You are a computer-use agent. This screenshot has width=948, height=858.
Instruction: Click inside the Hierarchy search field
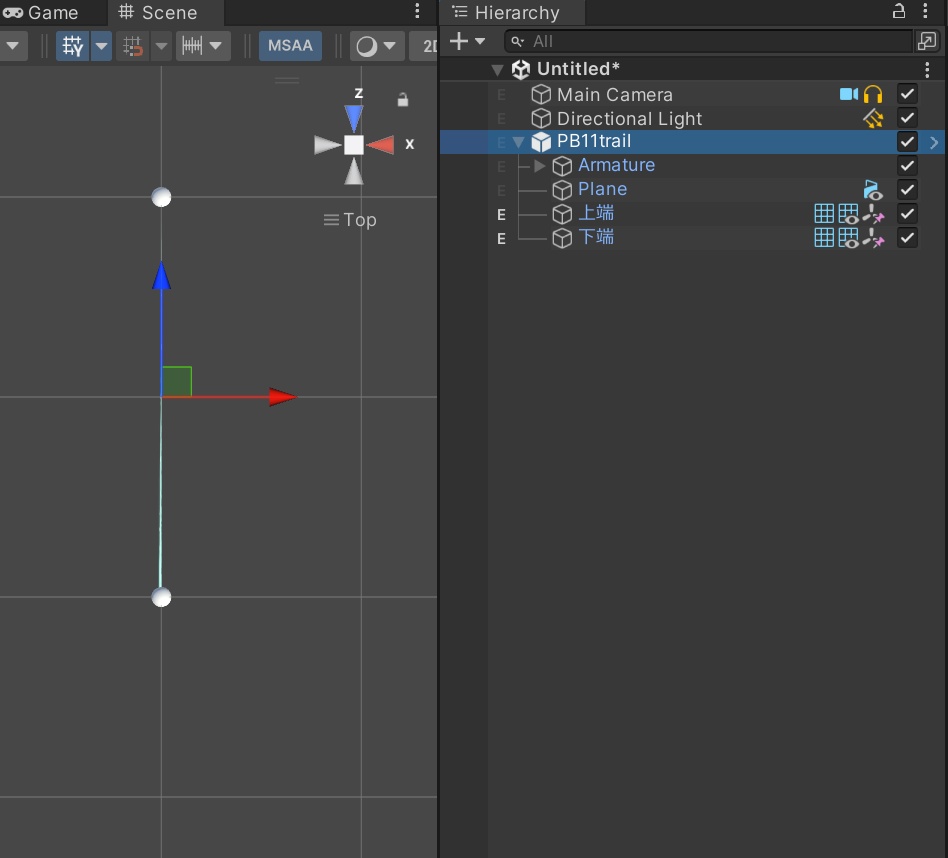point(700,41)
